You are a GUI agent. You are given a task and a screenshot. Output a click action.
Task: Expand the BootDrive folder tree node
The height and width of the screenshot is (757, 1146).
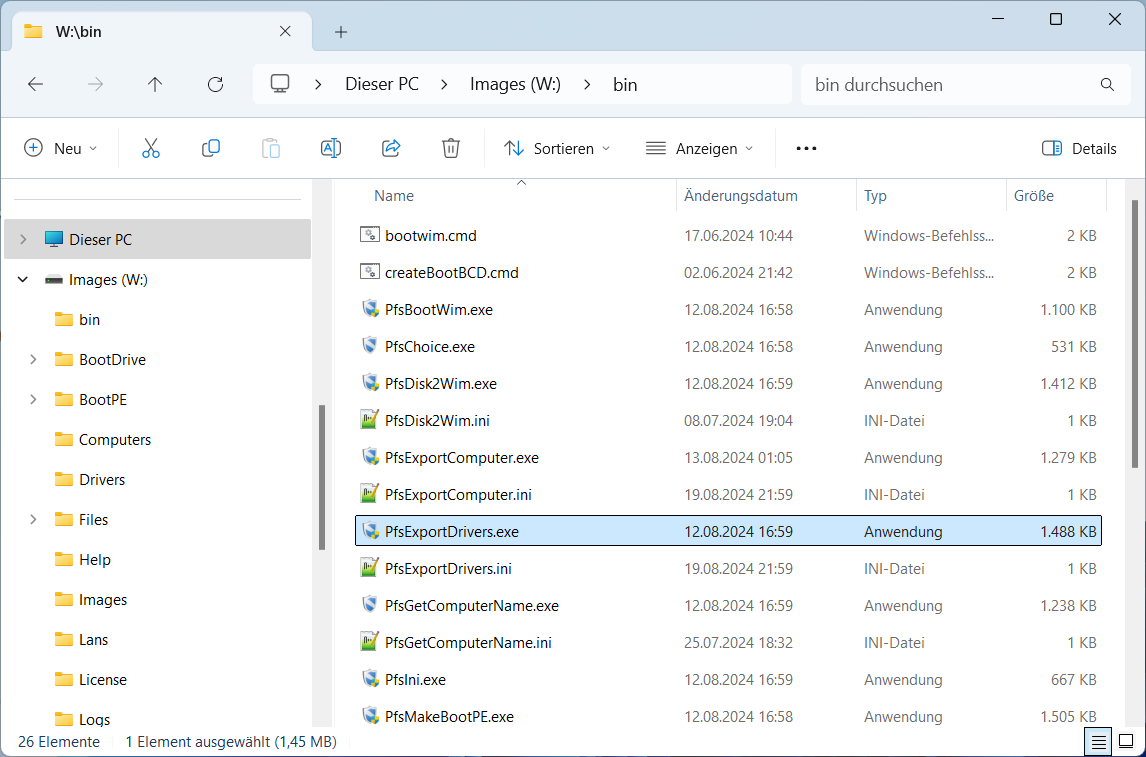click(x=33, y=359)
